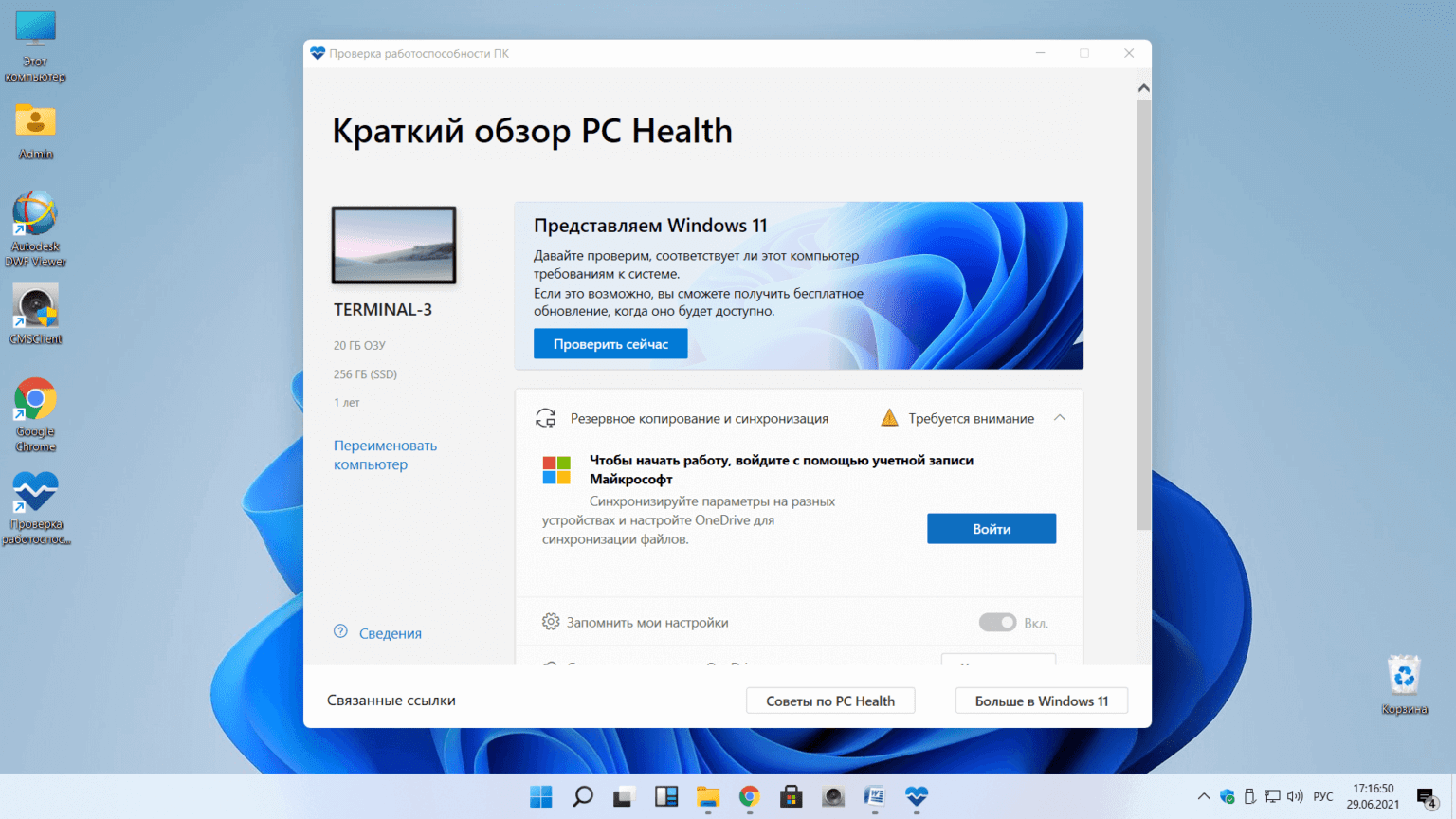This screenshot has height=819, width=1456.
Task: Click the 1 лет device age text
Action: click(347, 403)
